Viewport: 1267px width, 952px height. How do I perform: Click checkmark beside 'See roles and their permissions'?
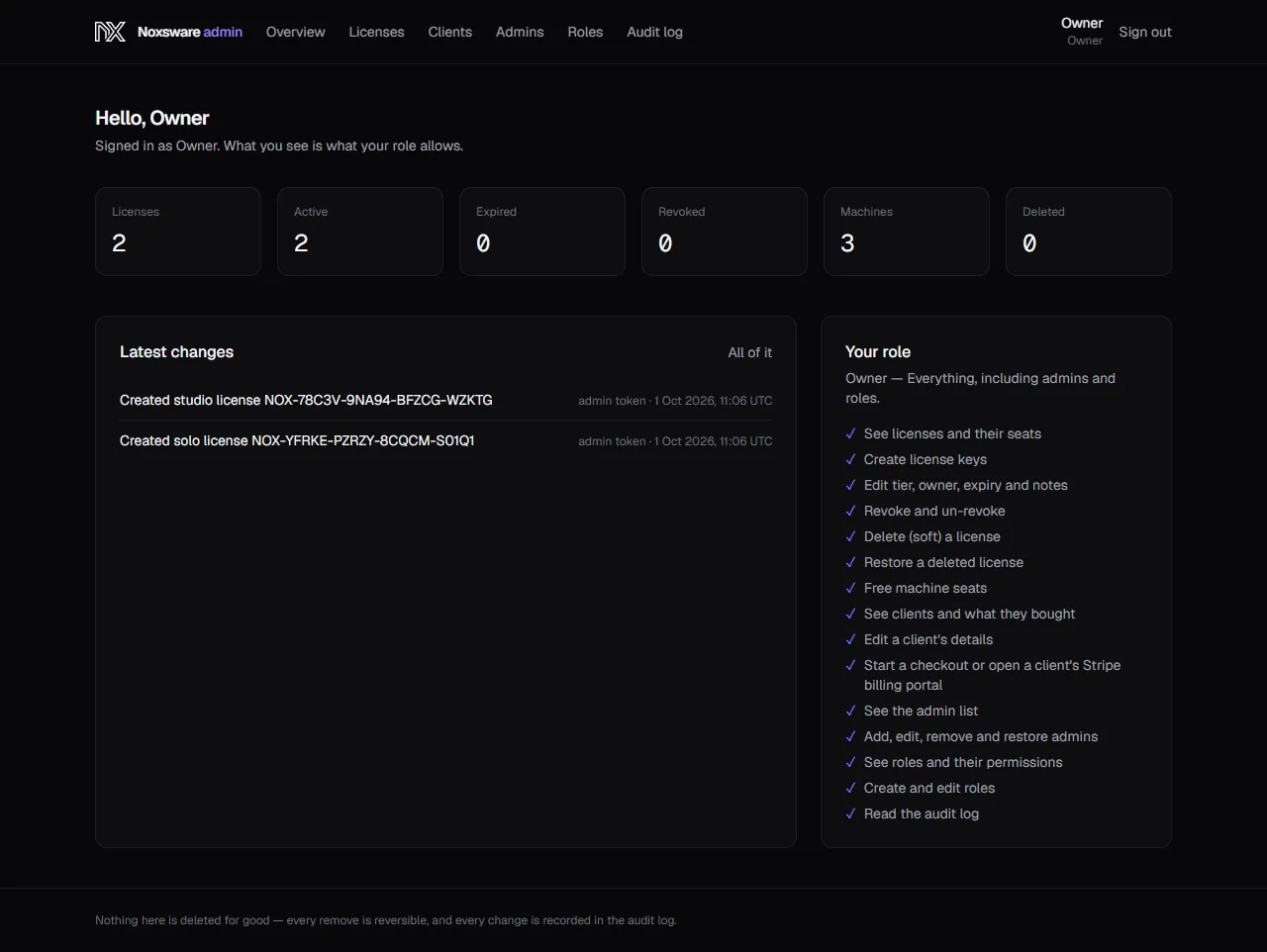850,762
